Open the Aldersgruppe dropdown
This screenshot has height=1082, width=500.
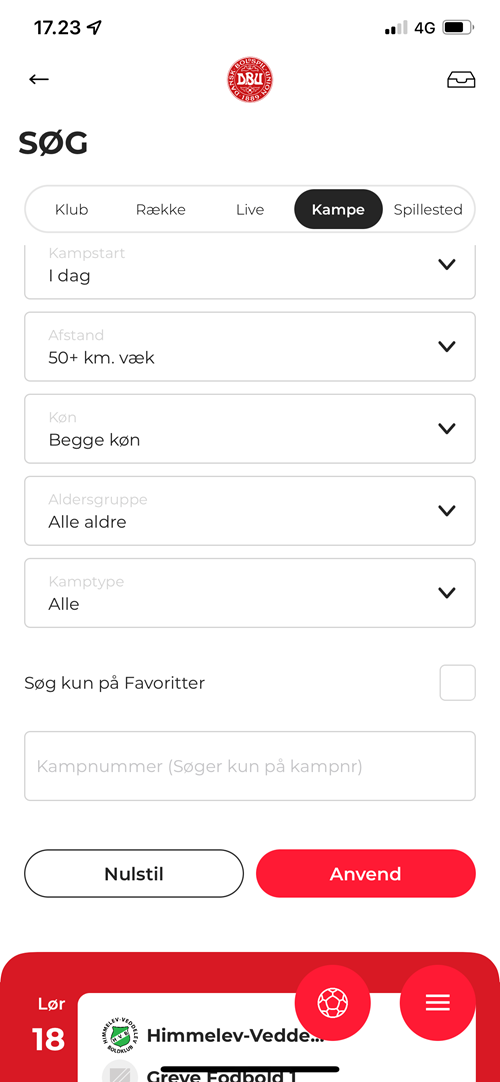250,511
